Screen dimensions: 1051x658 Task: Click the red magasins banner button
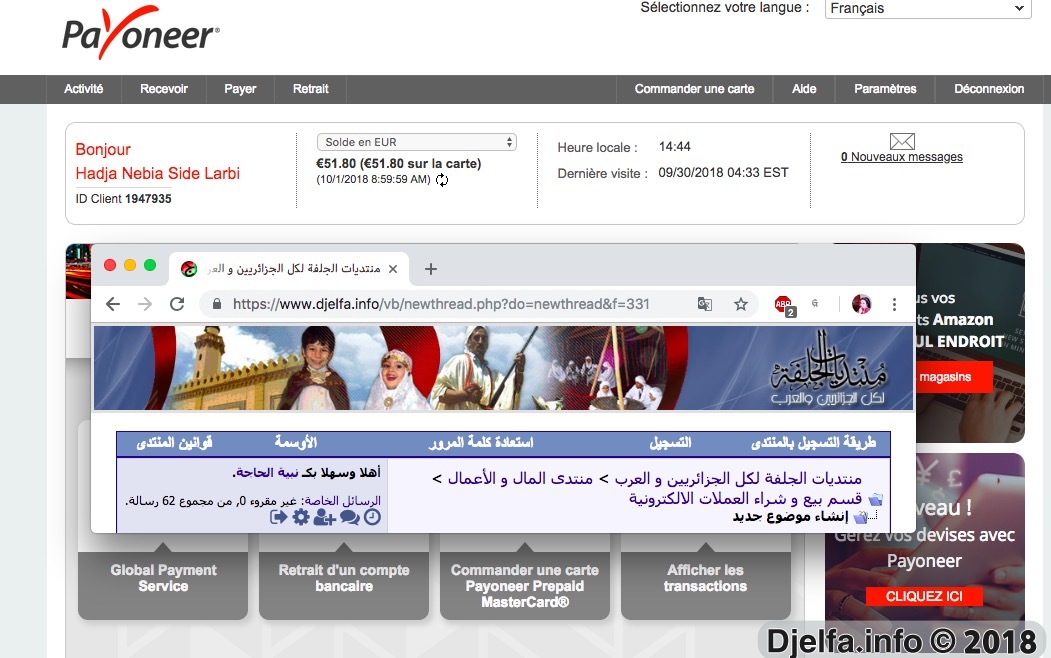952,377
